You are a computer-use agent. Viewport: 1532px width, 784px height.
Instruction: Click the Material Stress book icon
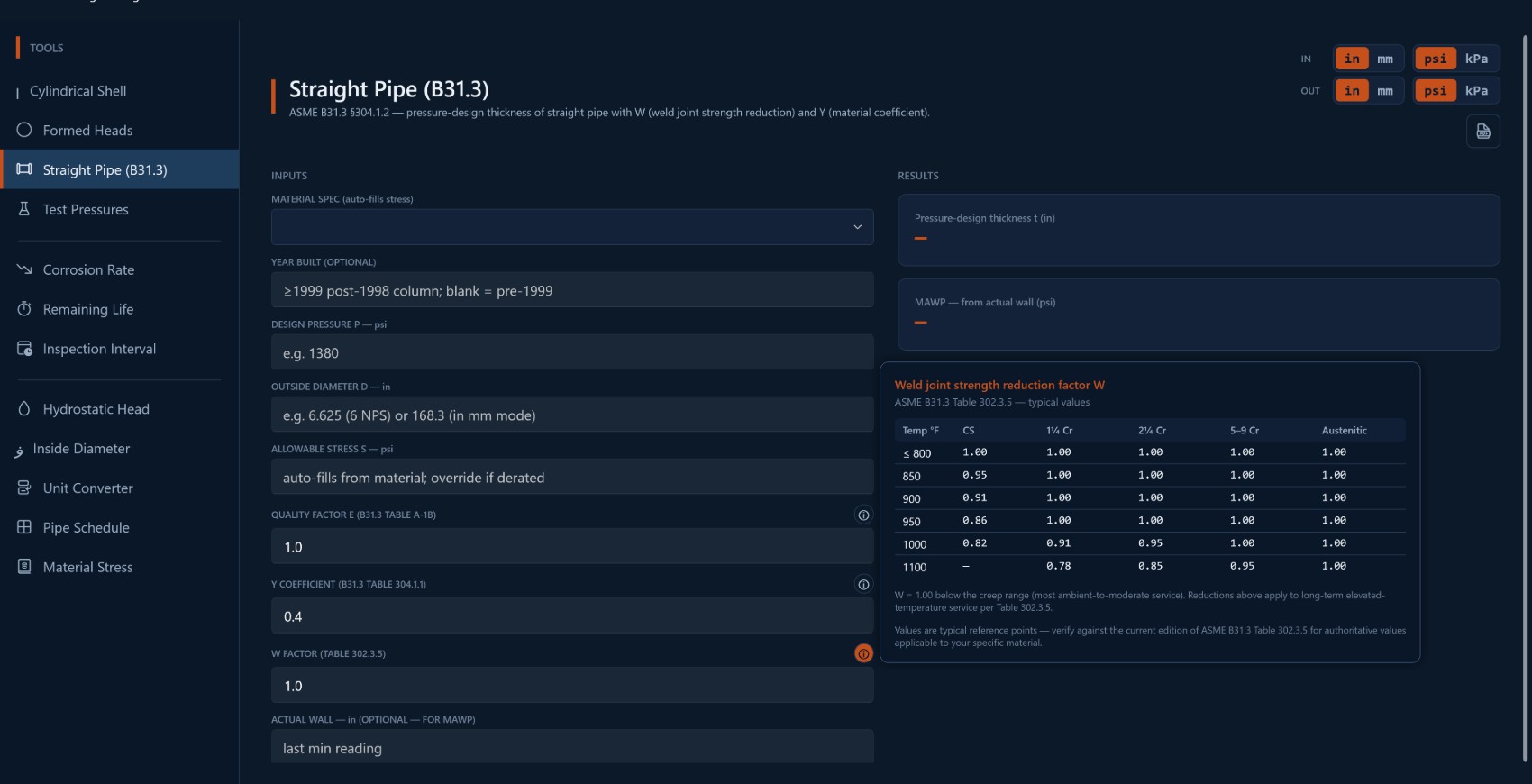[24, 566]
